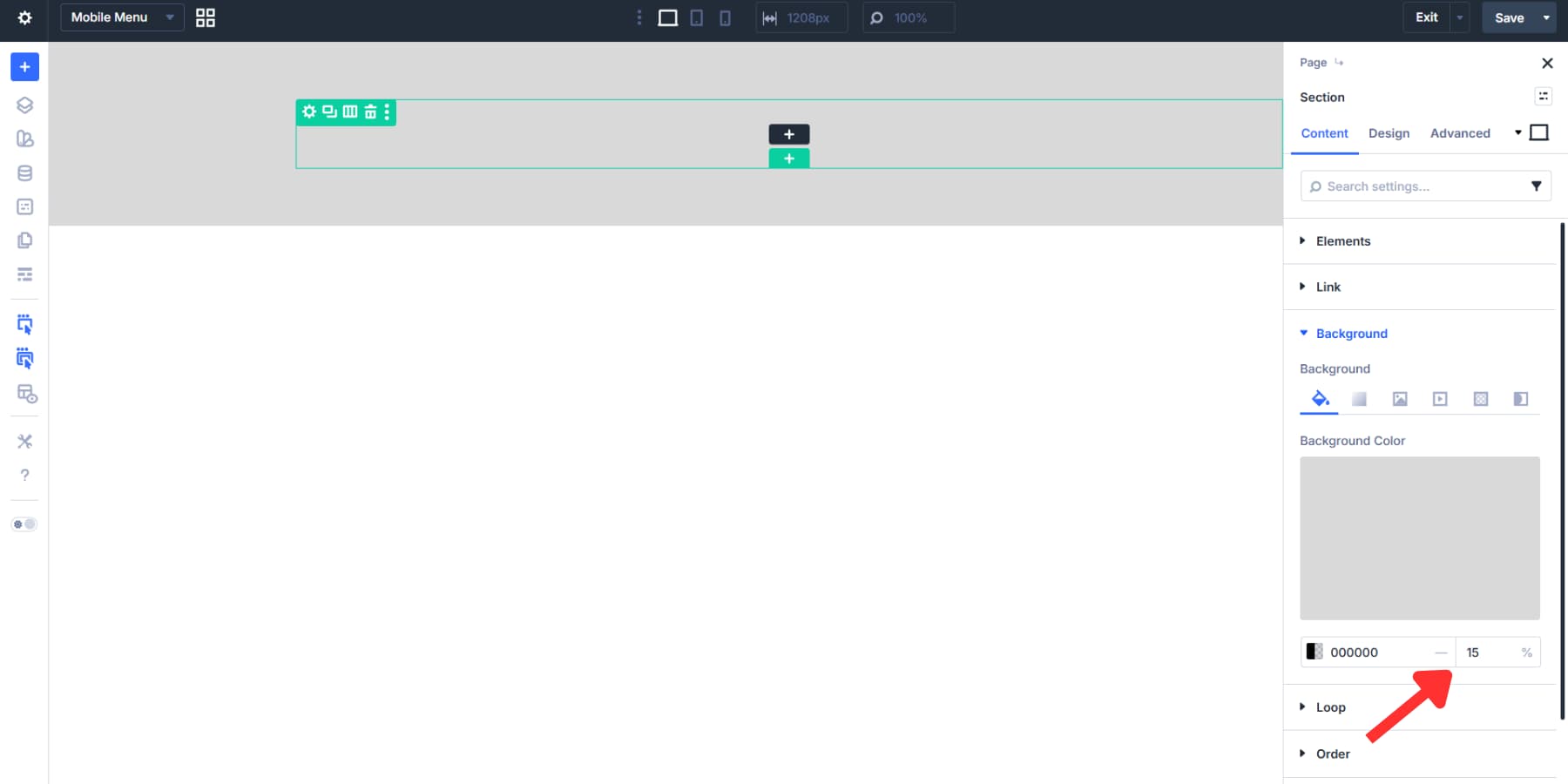Open the Section settings gear icon

coord(309,112)
